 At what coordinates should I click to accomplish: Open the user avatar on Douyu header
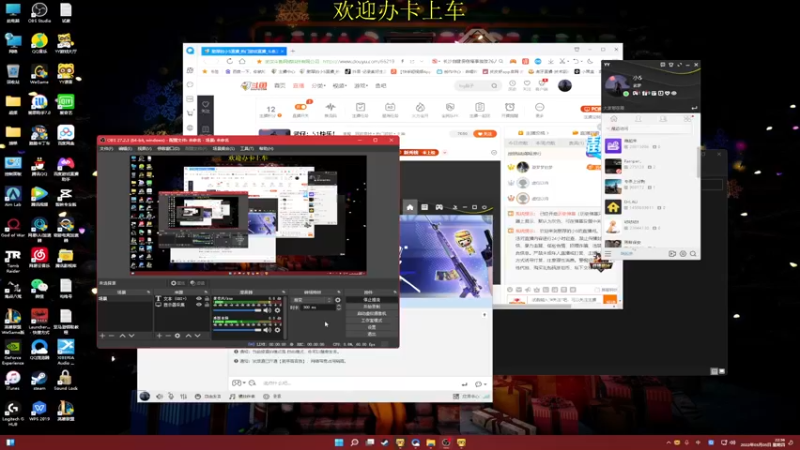click(x=564, y=86)
